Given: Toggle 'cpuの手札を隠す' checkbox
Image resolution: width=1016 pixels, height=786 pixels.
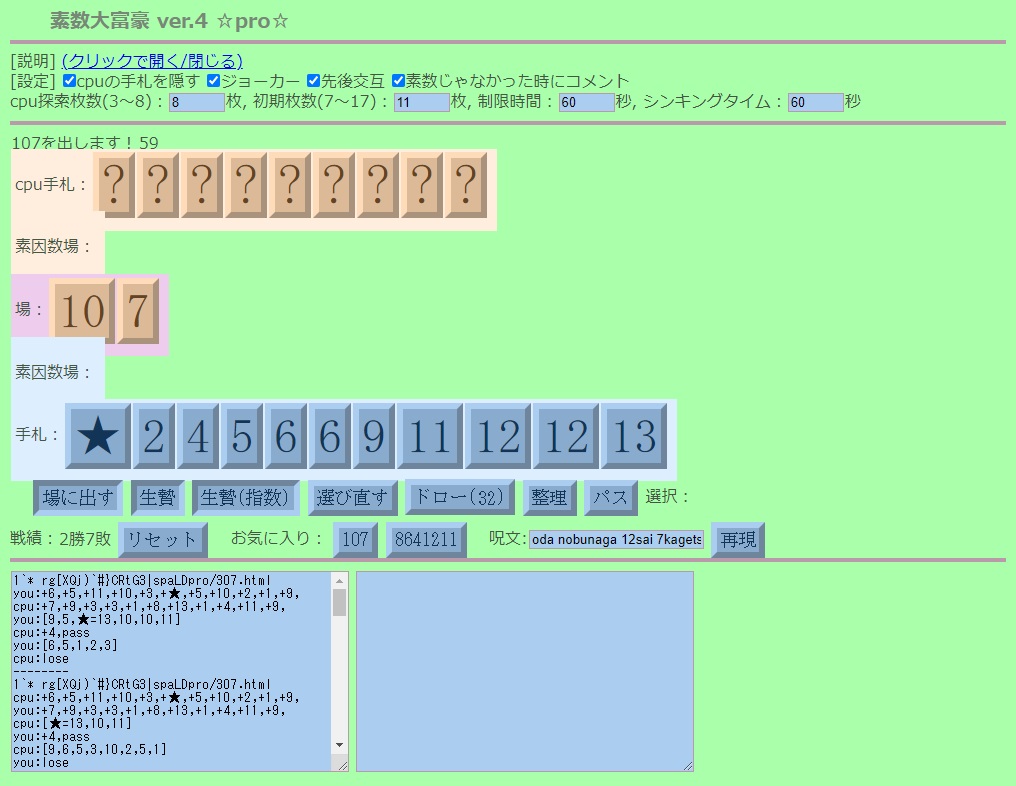Looking at the screenshot, I should pos(69,81).
